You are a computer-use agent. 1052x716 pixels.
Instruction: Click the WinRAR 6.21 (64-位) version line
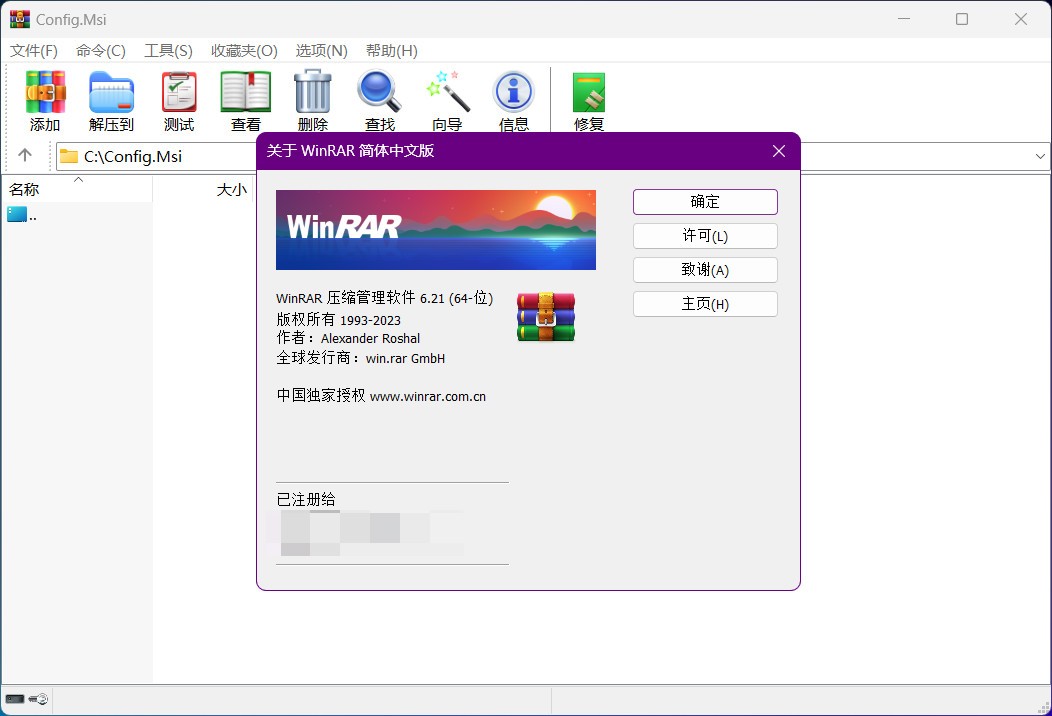[384, 298]
